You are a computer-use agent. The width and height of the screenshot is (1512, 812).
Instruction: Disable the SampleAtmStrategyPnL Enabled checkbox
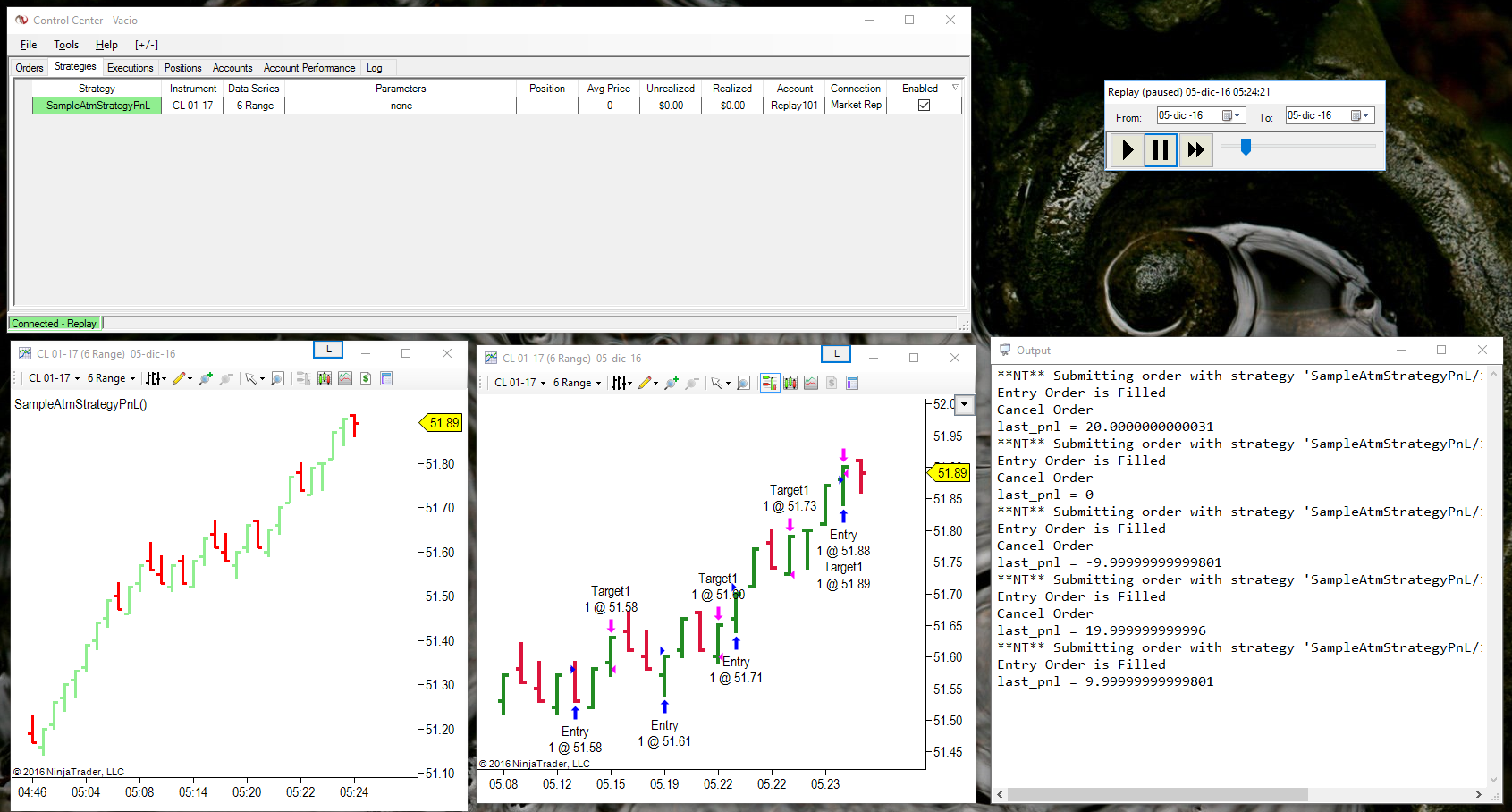point(924,105)
